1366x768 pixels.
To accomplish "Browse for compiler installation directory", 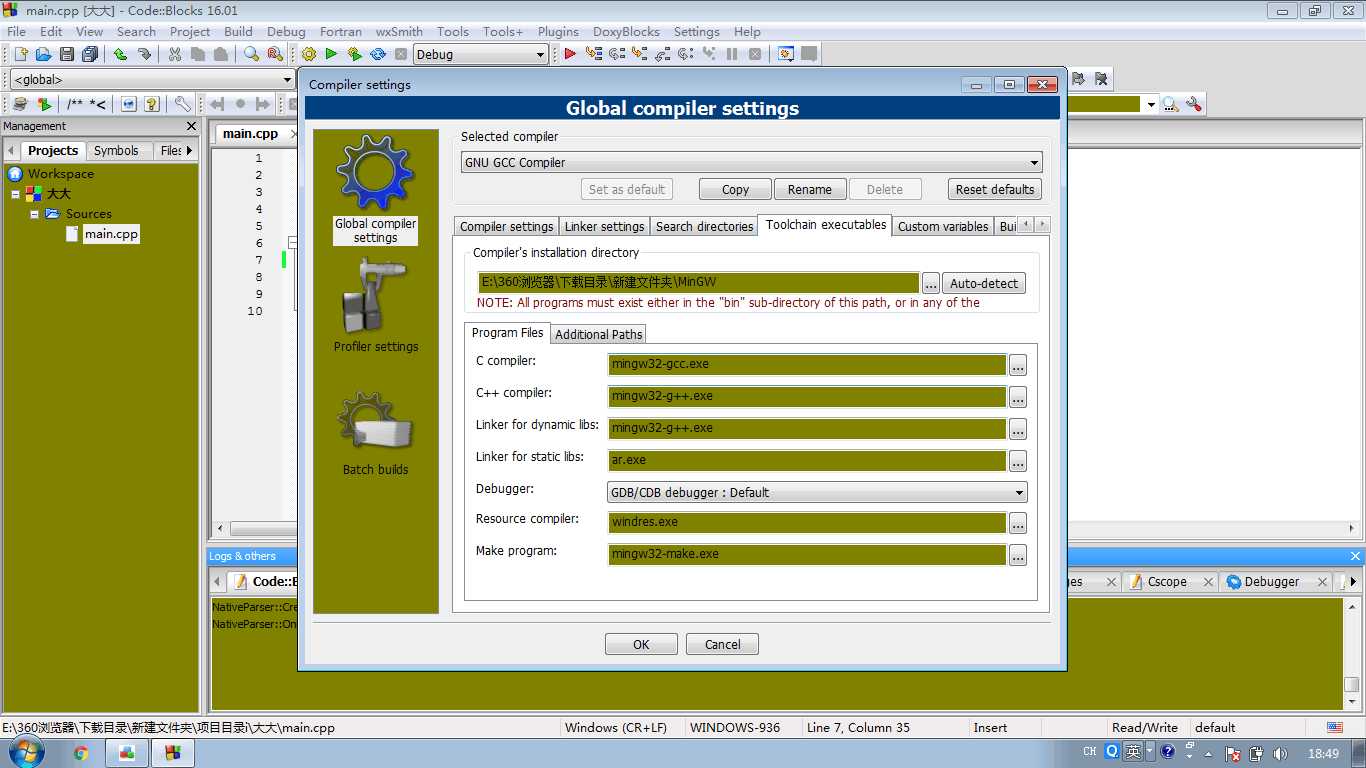I will pos(931,283).
